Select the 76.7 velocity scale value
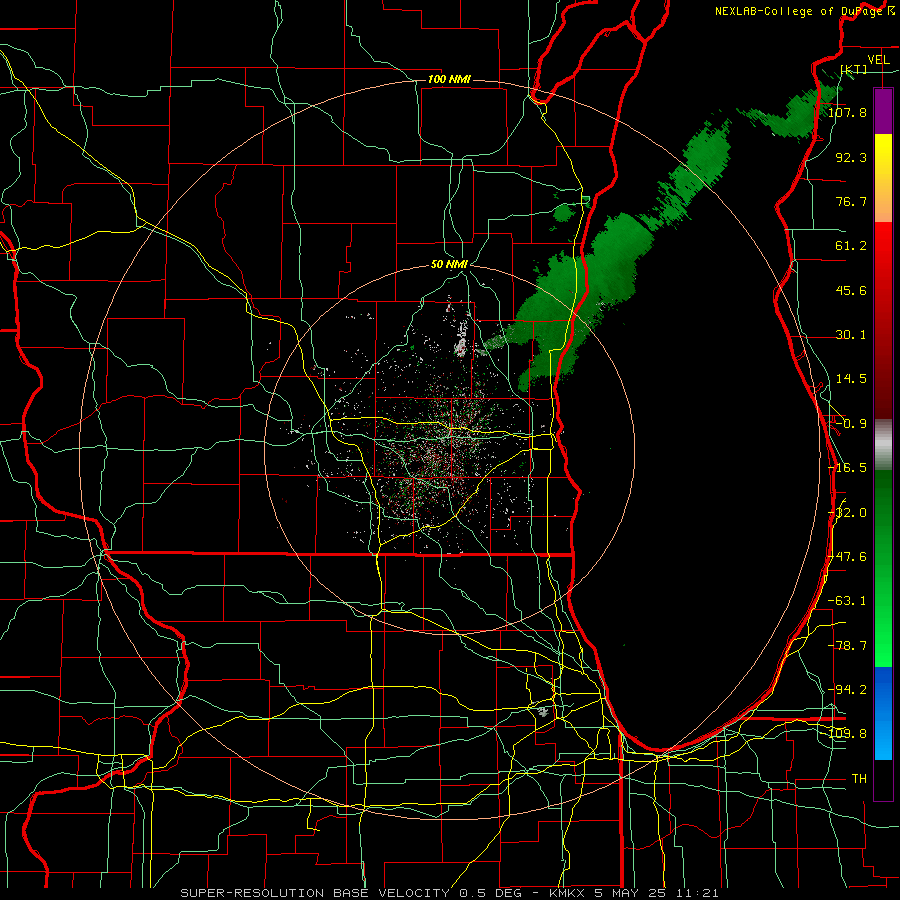The width and height of the screenshot is (900, 900). pyautogui.click(x=851, y=201)
